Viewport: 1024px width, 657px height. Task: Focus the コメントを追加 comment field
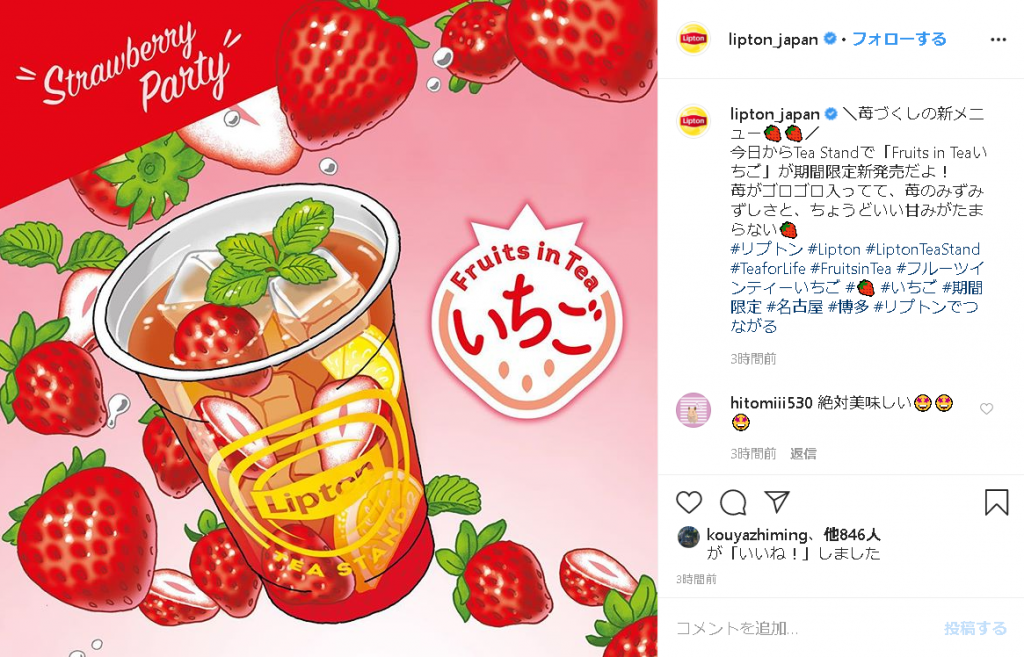(803, 628)
